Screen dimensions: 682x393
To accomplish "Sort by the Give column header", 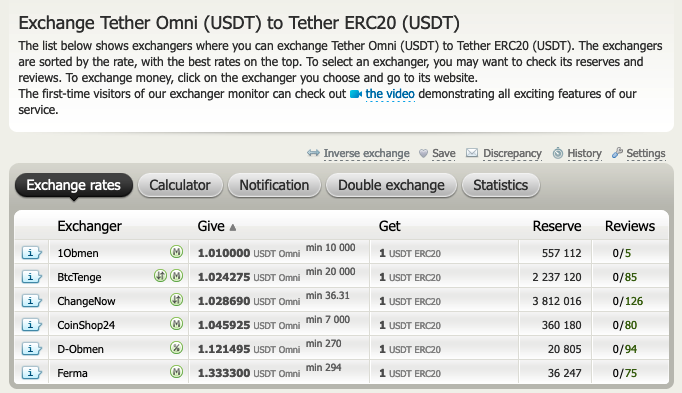I will point(211,226).
